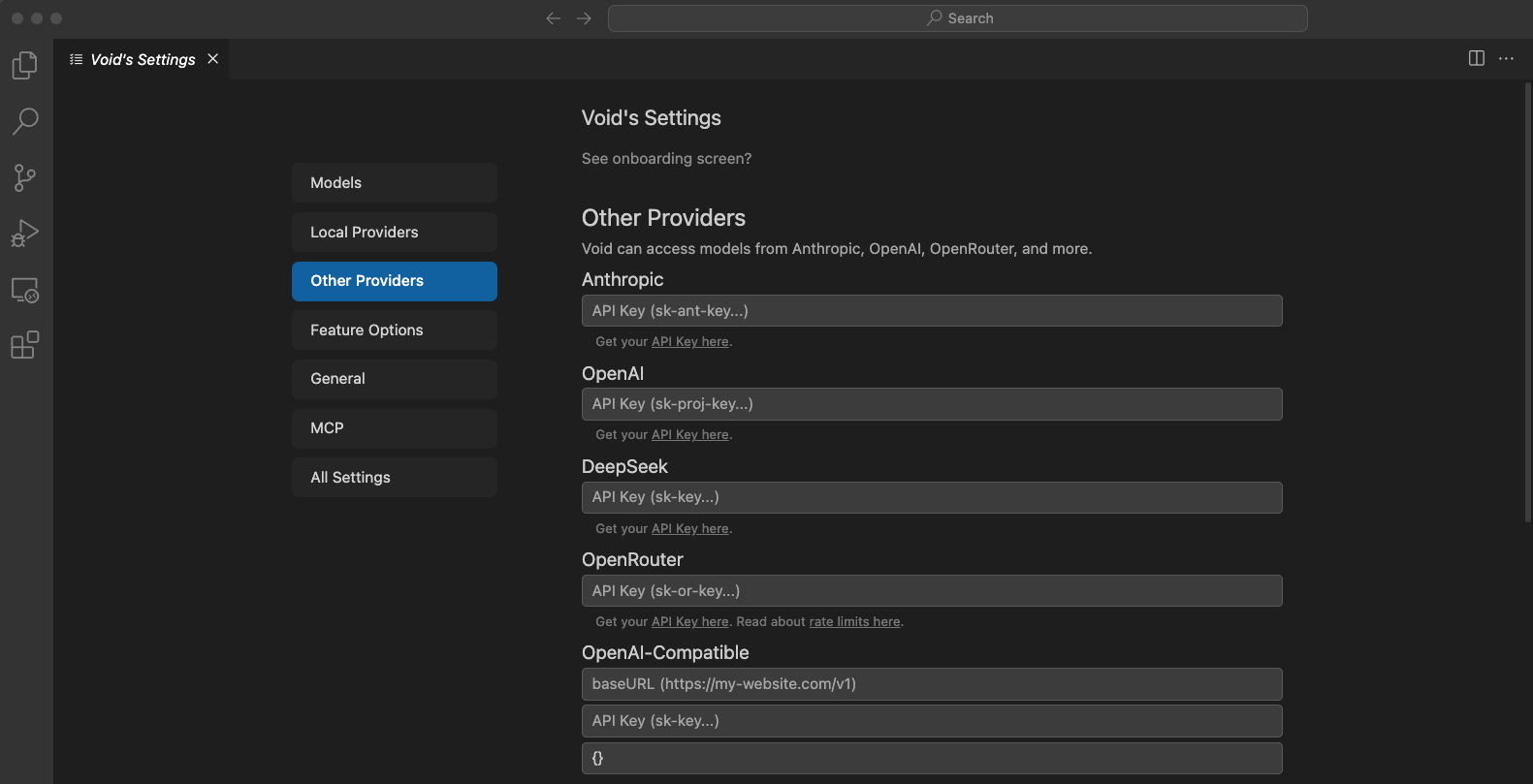The image size is (1533, 784).
Task: Click the DeepSeek provider heading
Action: [x=624, y=467]
